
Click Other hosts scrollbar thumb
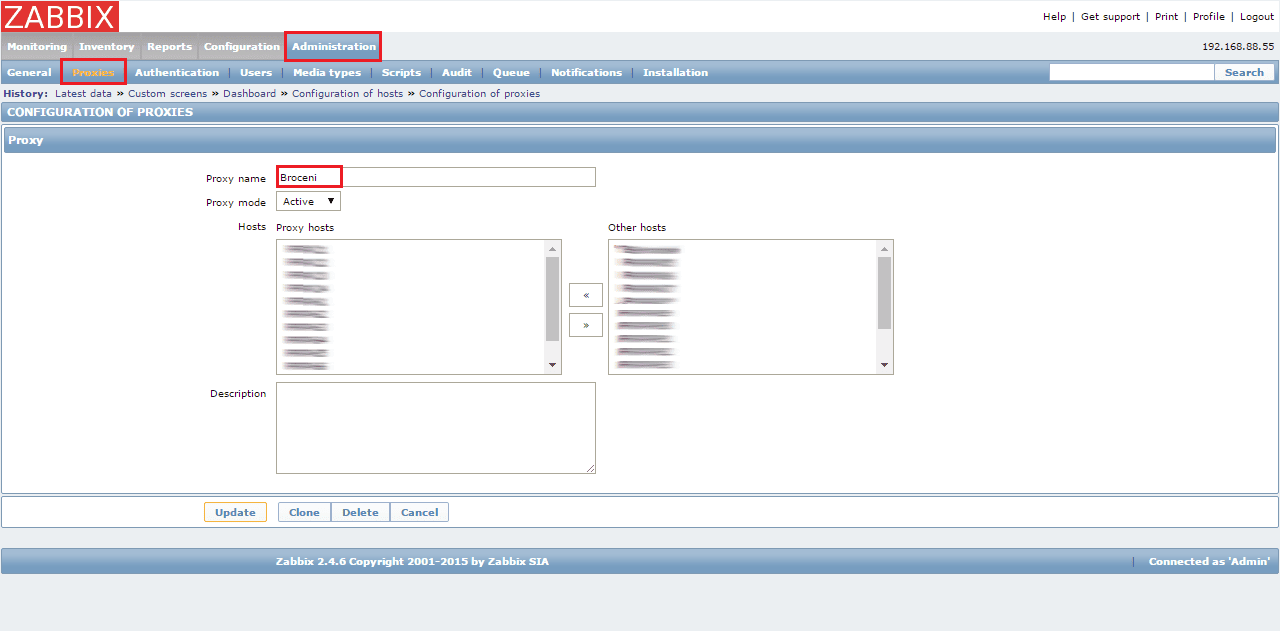pyautogui.click(x=884, y=293)
